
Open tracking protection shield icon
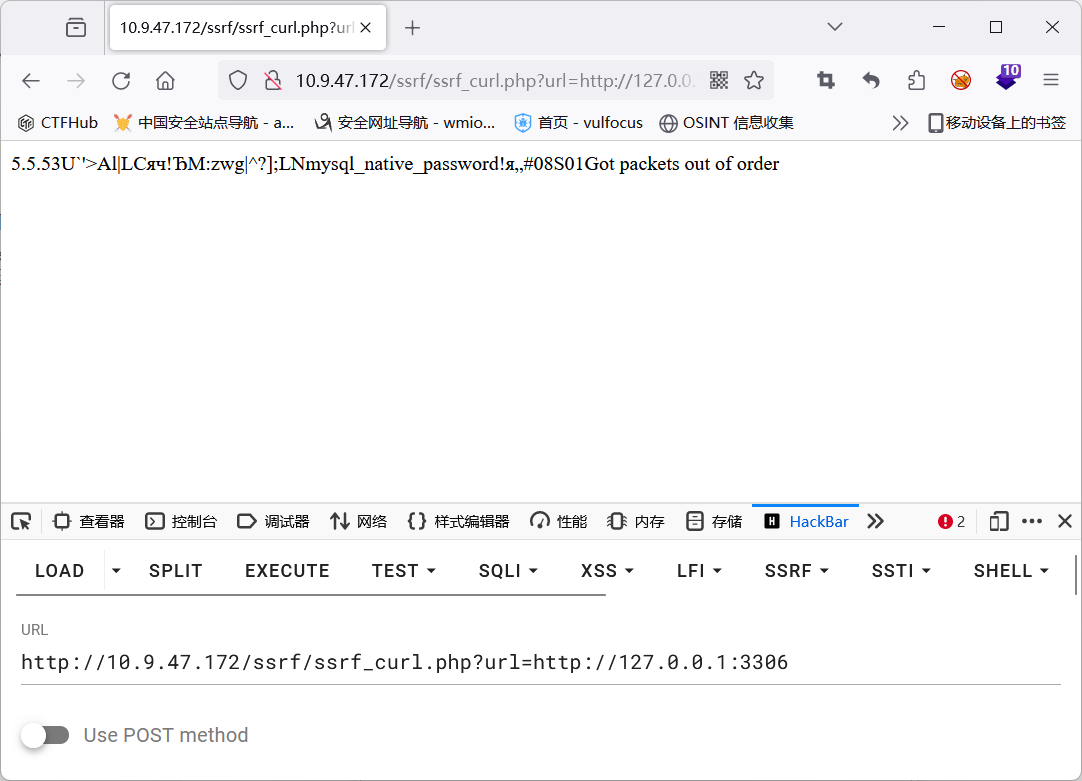[238, 81]
